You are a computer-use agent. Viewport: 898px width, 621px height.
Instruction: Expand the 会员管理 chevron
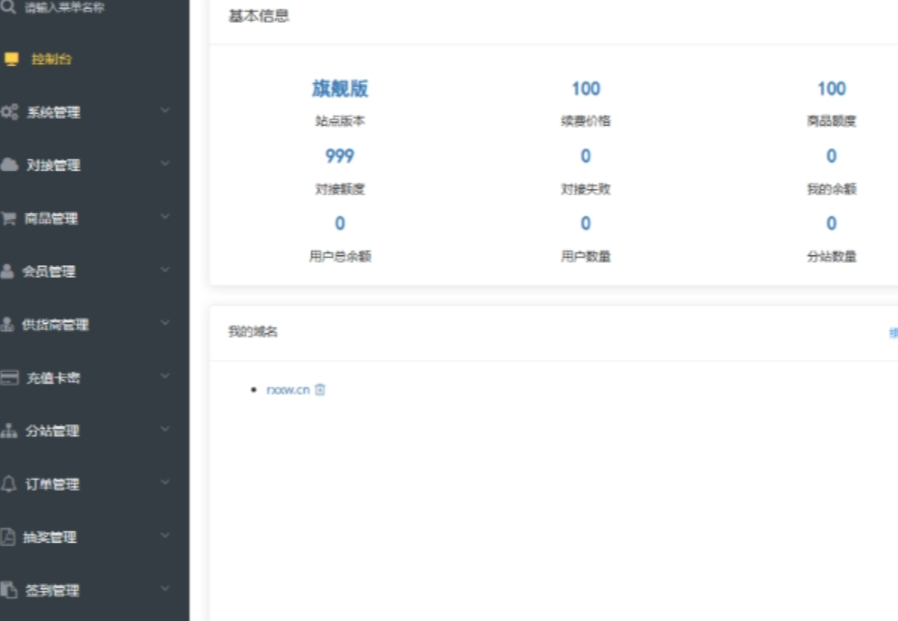pyautogui.click(x=165, y=269)
